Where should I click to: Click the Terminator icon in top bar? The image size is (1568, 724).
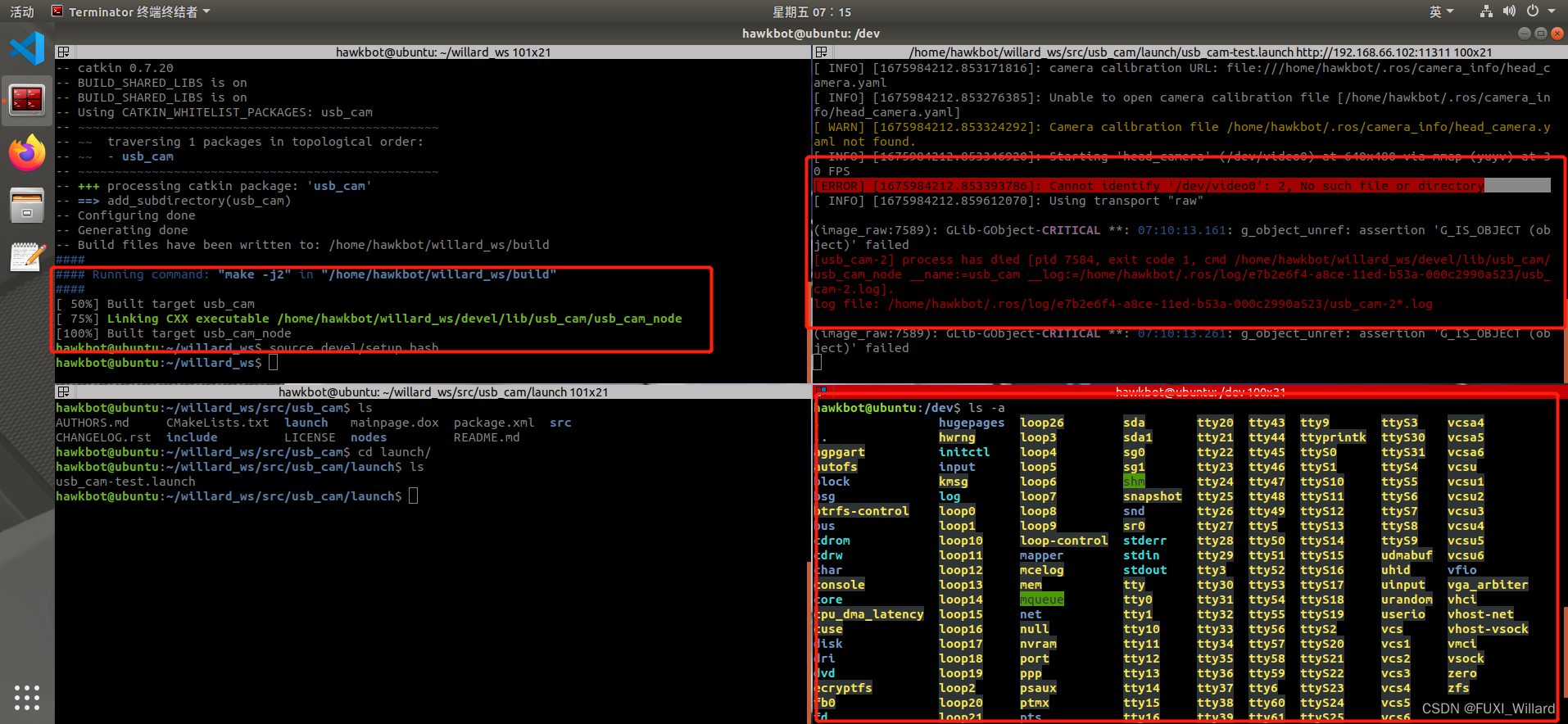57,11
